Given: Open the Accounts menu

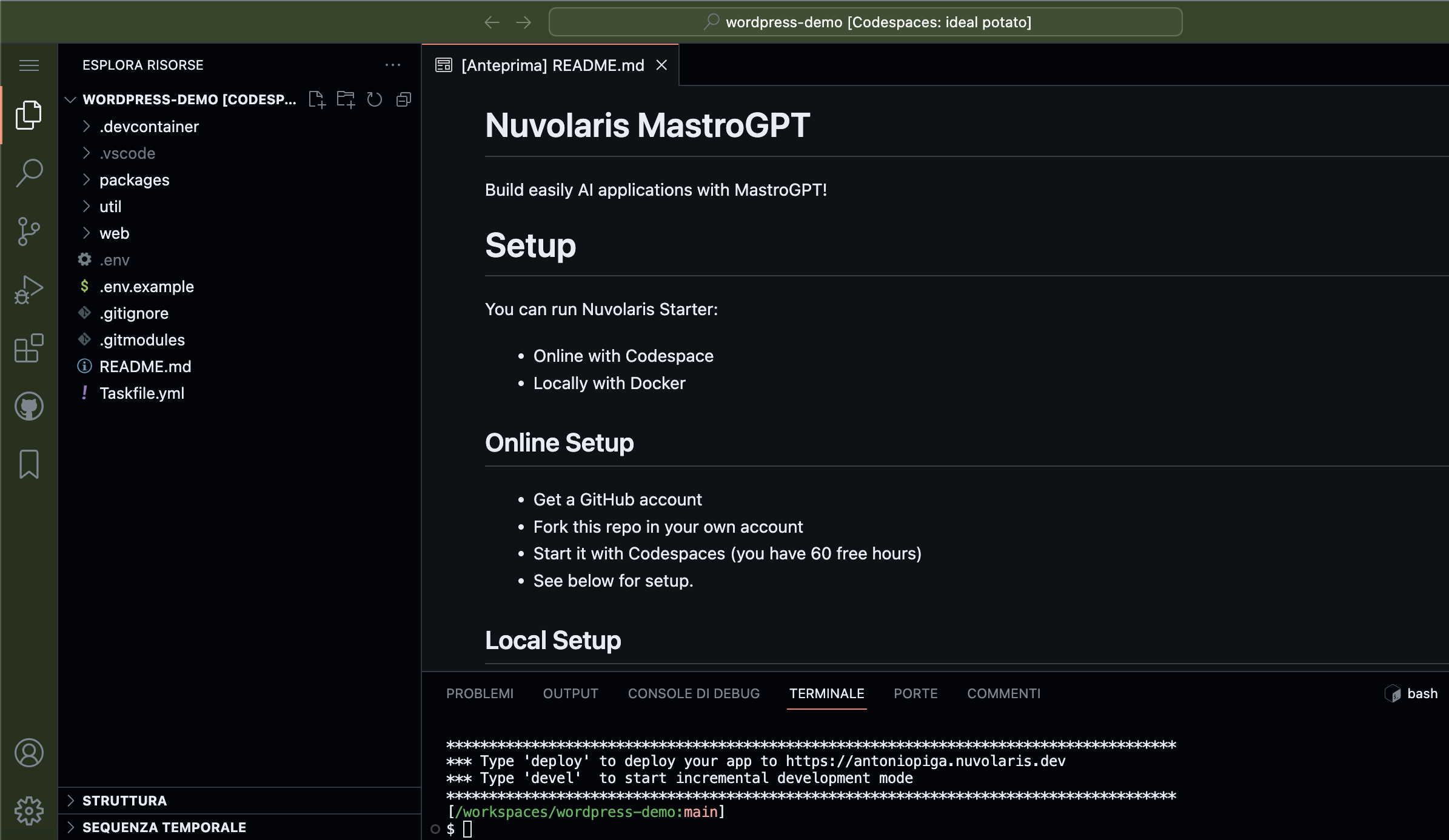Looking at the screenshot, I should (28, 753).
